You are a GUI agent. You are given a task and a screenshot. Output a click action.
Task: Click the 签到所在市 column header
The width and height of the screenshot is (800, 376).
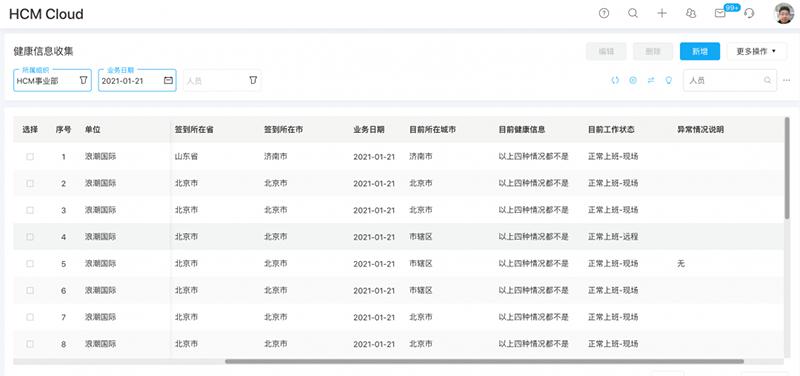283,130
